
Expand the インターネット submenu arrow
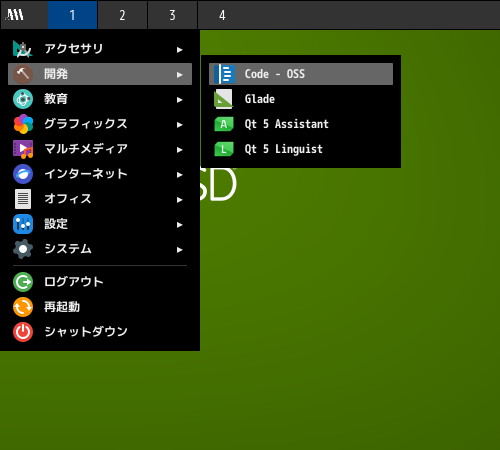[180, 175]
